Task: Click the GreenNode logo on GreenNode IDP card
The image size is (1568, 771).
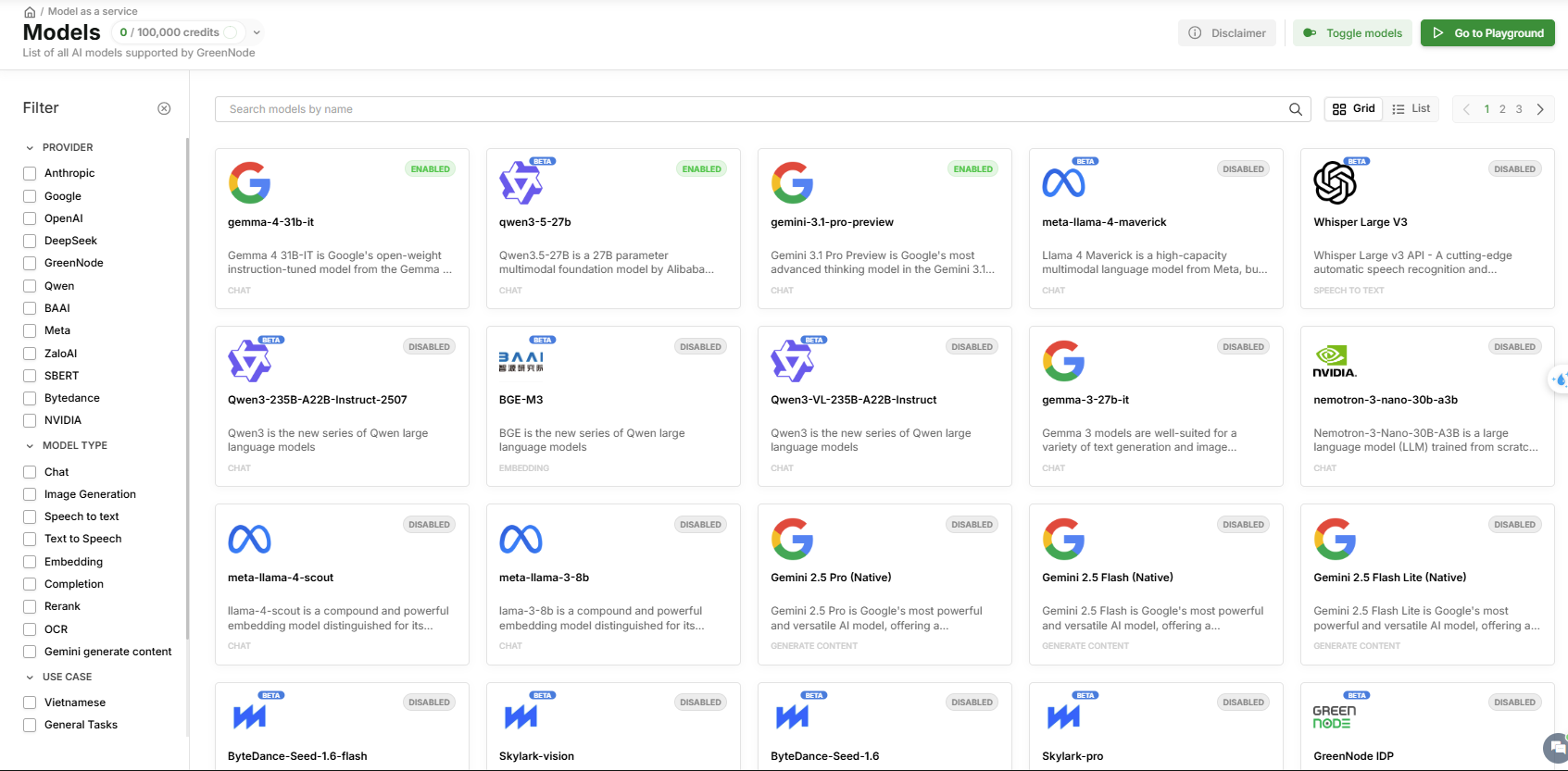Action: [1335, 716]
